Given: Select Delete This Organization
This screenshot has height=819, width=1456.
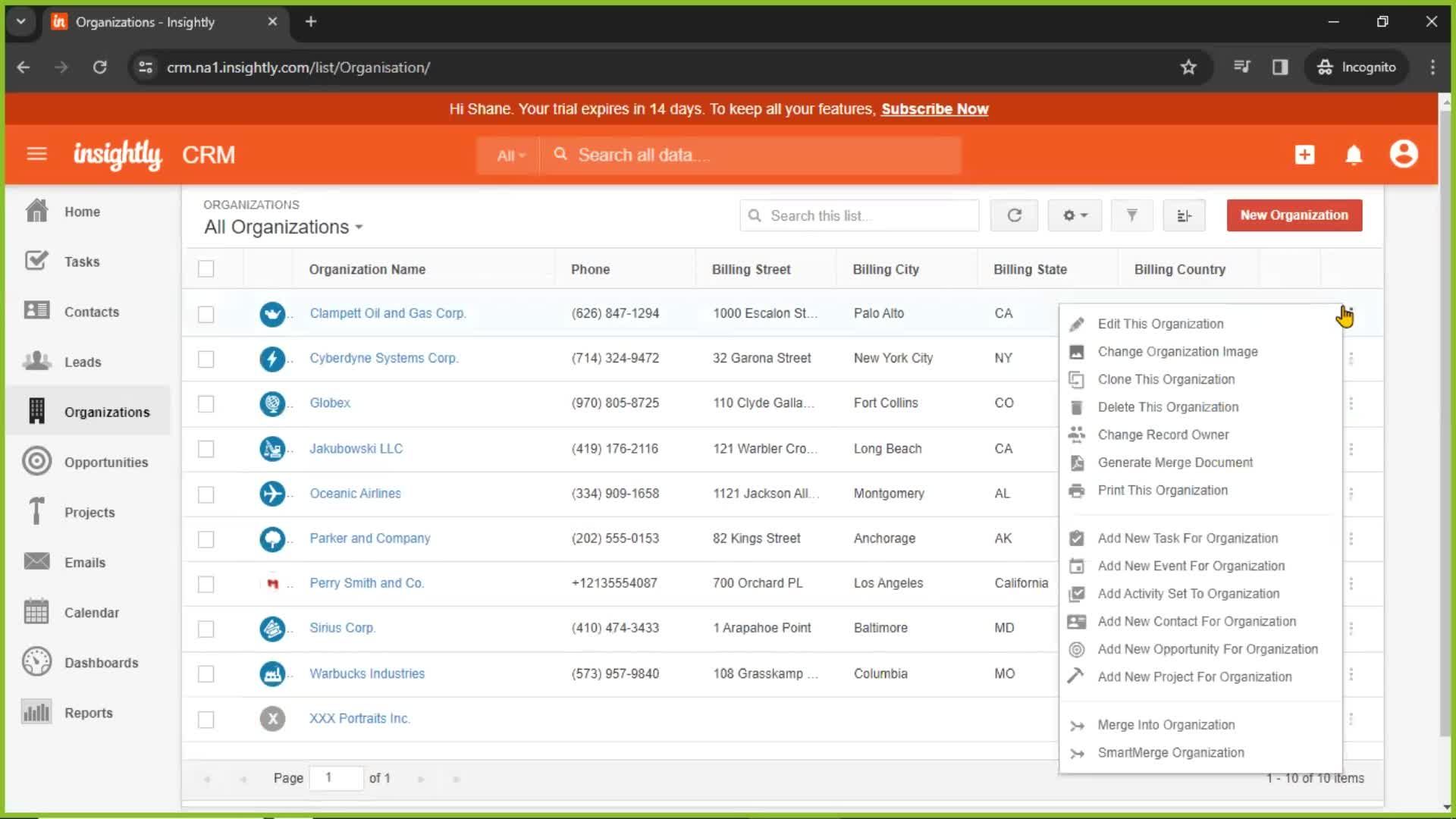Looking at the screenshot, I should tap(1168, 407).
